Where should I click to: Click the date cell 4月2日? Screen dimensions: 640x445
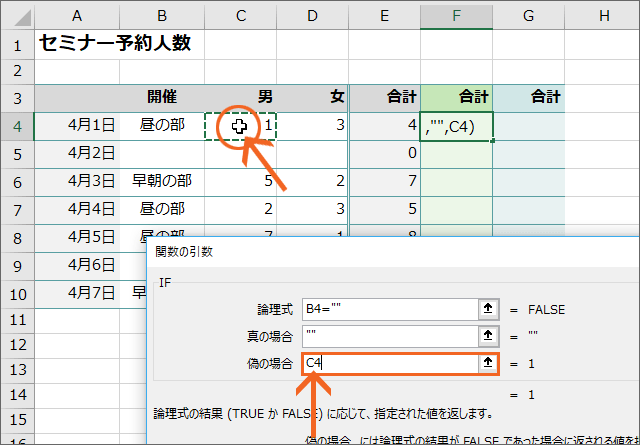click(77, 154)
